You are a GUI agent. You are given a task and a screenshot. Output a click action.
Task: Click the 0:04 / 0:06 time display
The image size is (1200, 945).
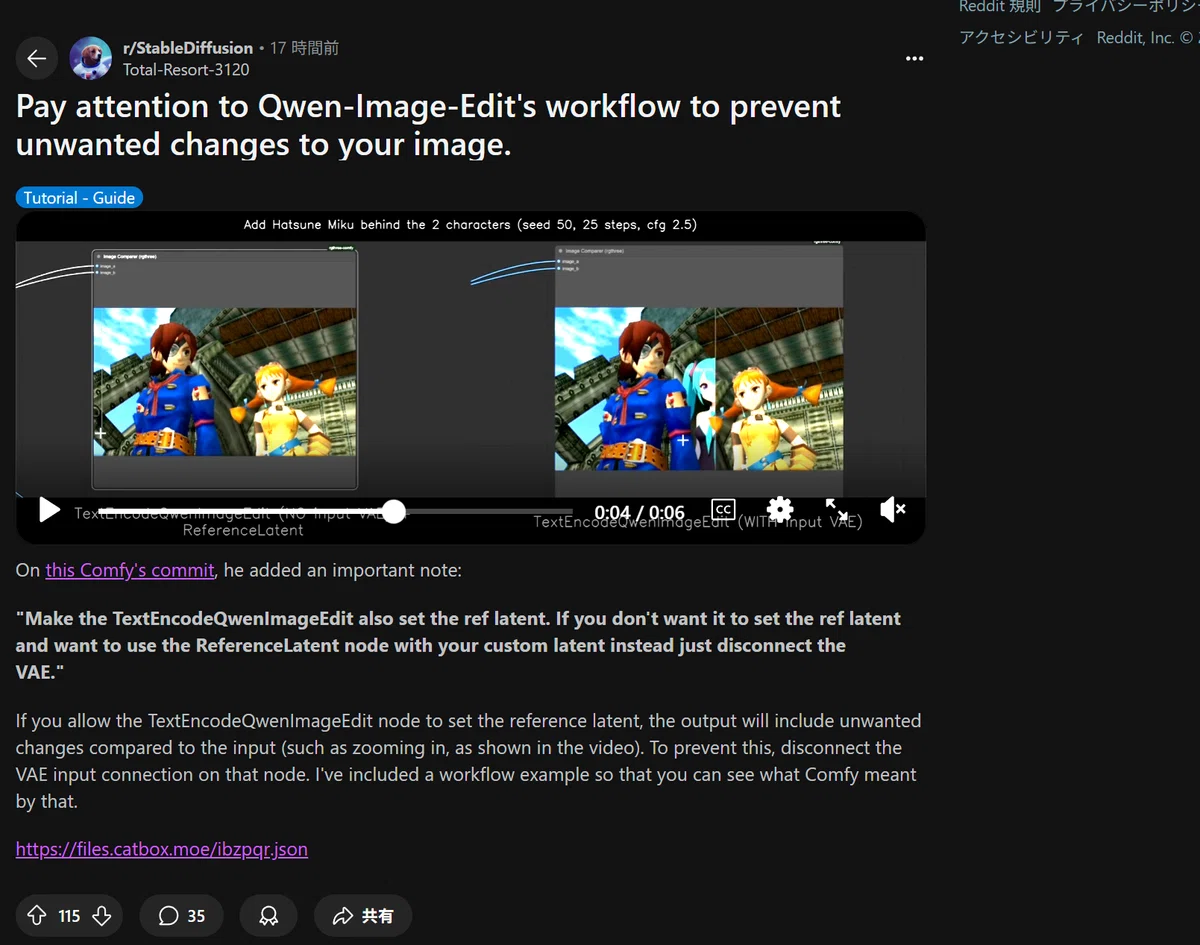[639, 513]
